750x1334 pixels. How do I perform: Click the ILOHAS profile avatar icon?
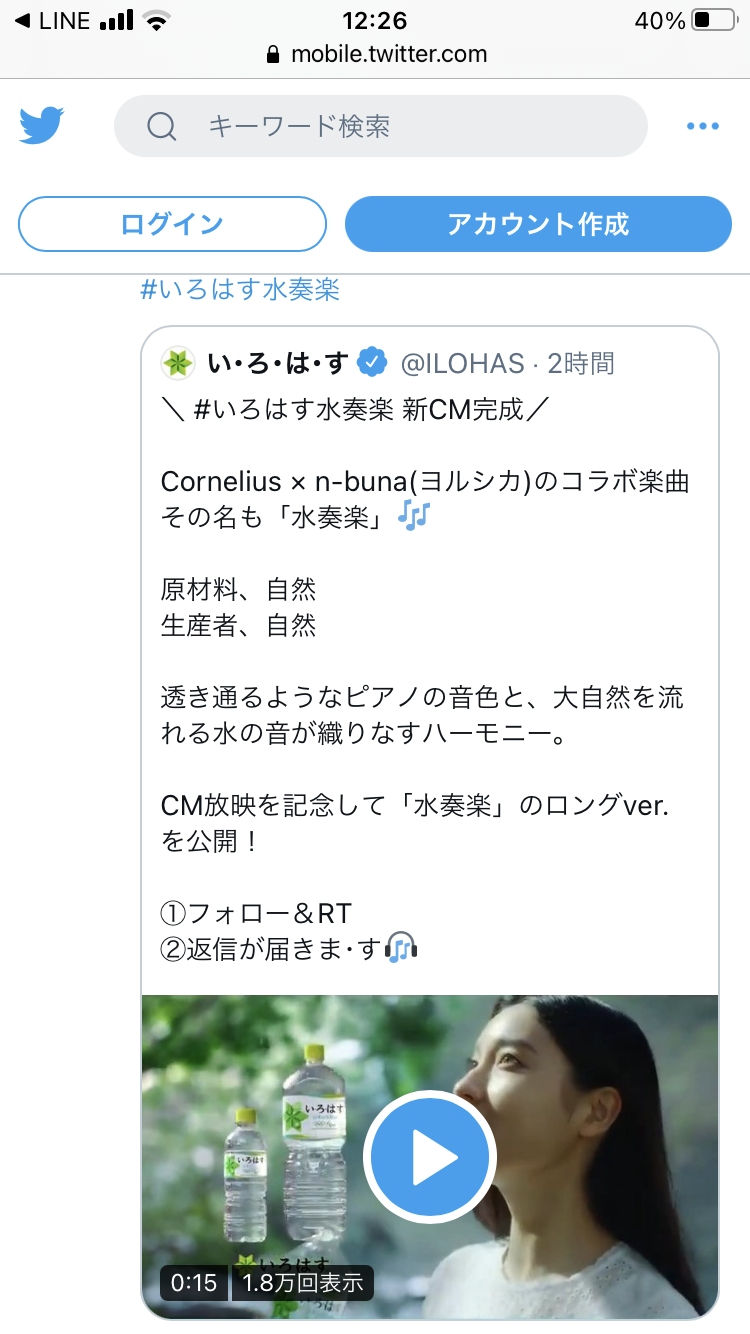[178, 363]
